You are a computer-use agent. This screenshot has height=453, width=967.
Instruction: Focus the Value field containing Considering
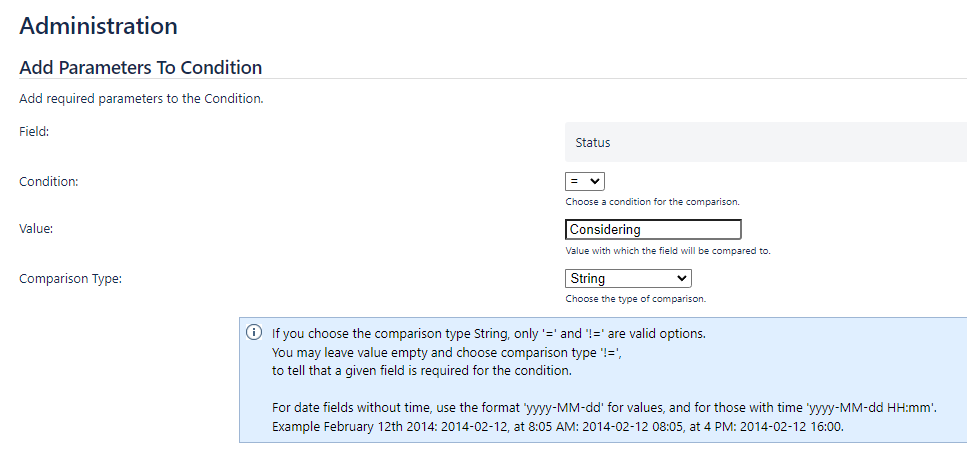pyautogui.click(x=653, y=230)
